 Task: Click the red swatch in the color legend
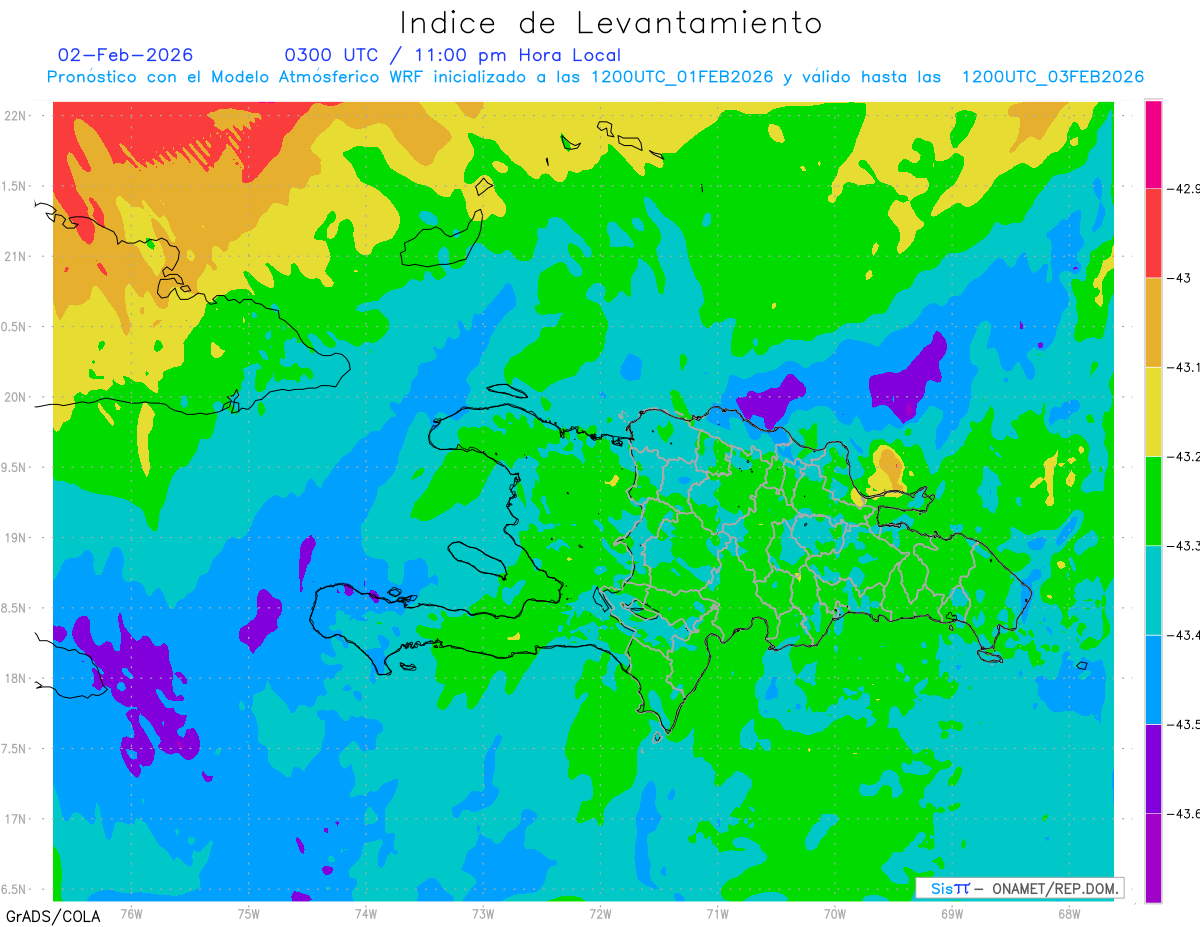point(1153,233)
